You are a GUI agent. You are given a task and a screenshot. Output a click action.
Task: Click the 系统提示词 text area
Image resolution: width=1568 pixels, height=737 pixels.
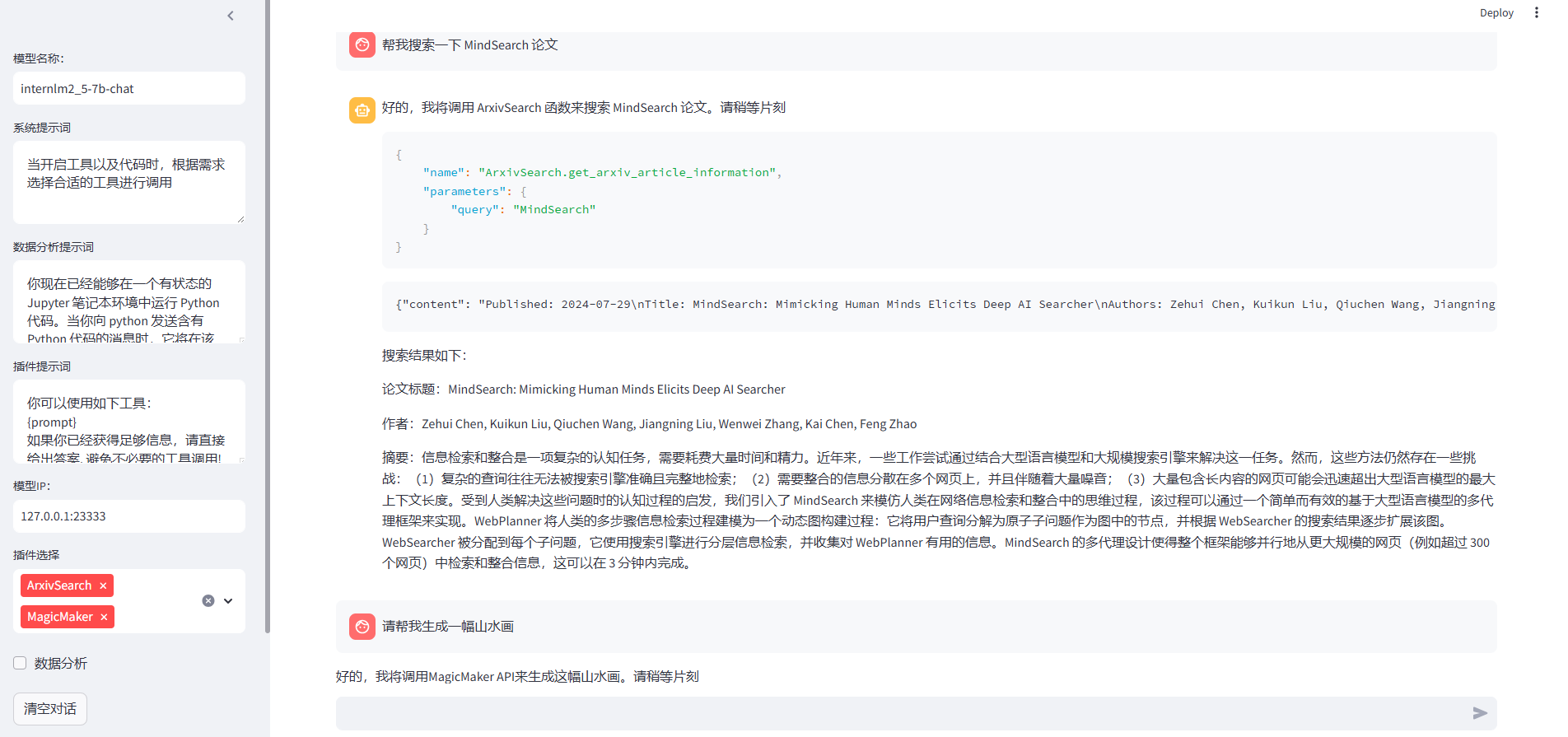129,182
